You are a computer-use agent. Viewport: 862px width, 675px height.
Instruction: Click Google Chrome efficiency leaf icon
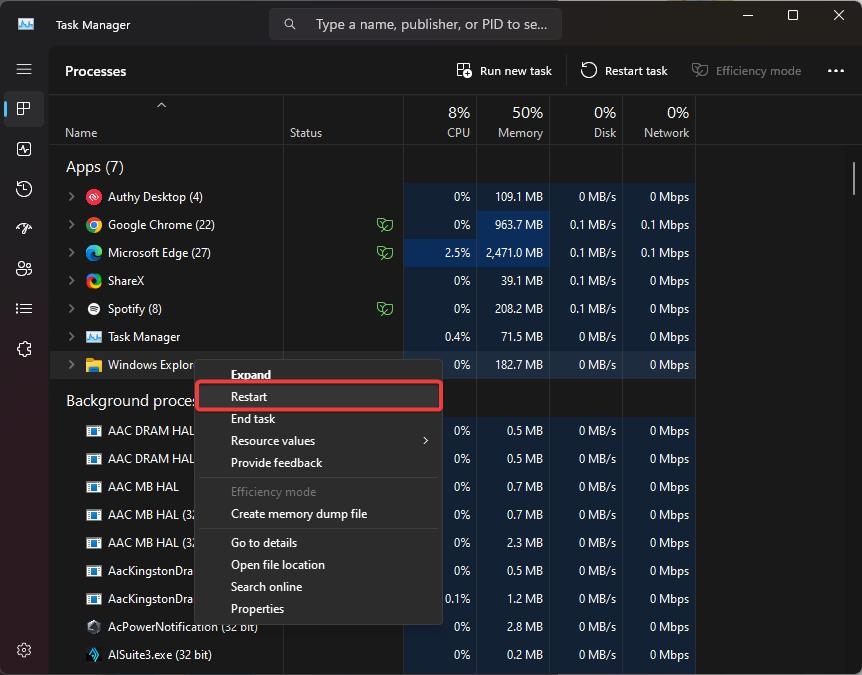click(x=385, y=225)
